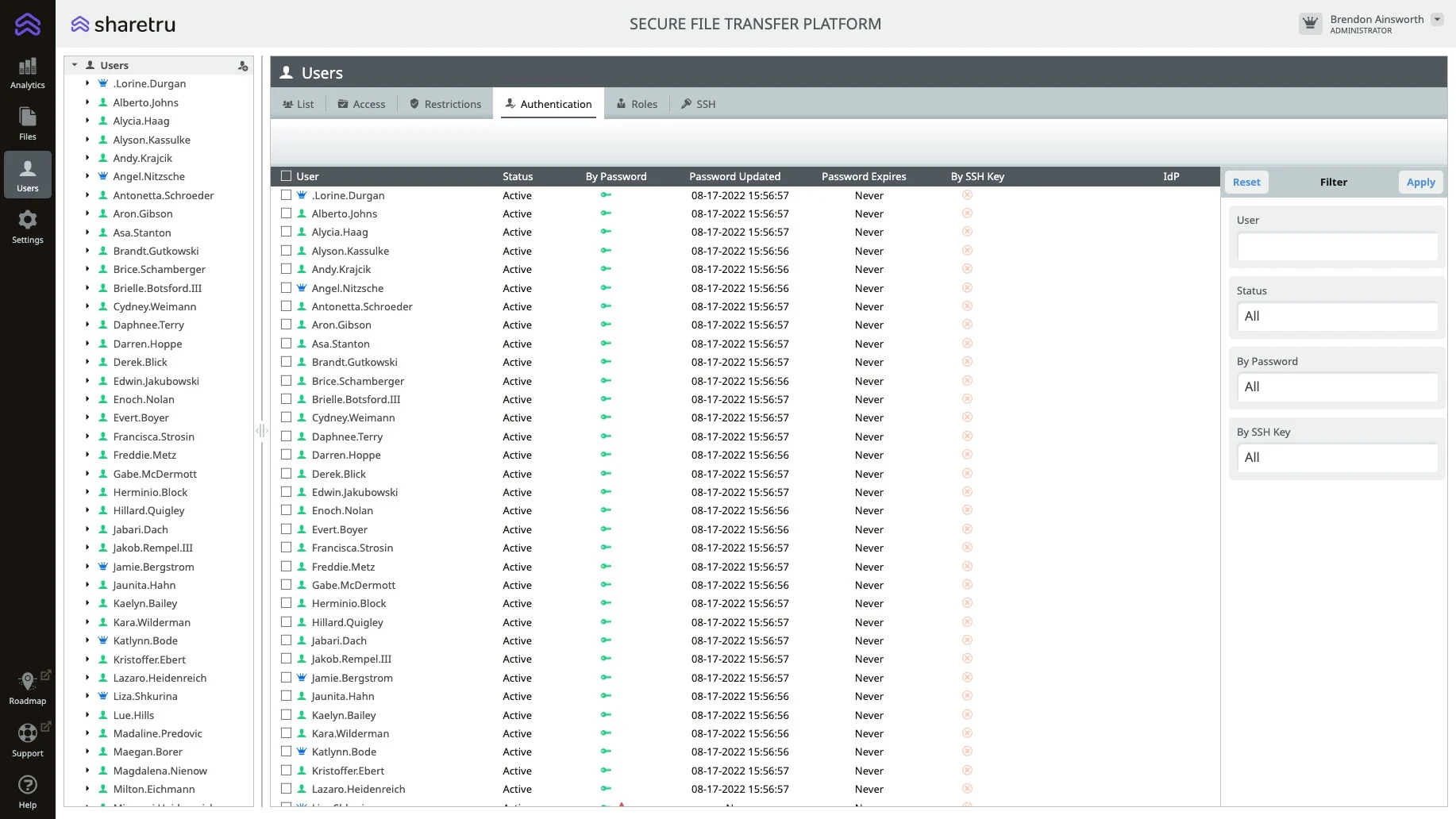Click the Apply filter button
1456x819 pixels.
coord(1421,182)
